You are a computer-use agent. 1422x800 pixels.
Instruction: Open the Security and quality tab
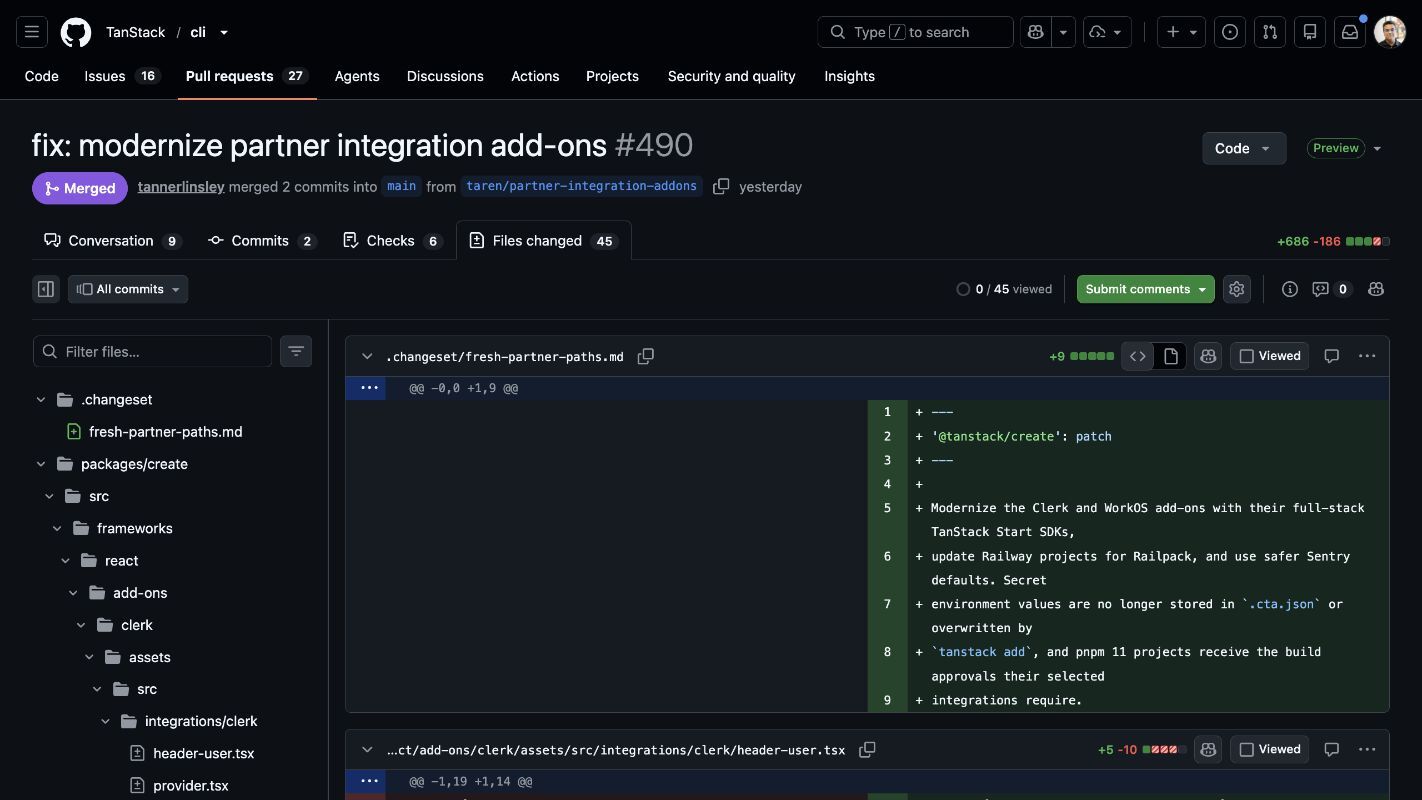pos(731,76)
